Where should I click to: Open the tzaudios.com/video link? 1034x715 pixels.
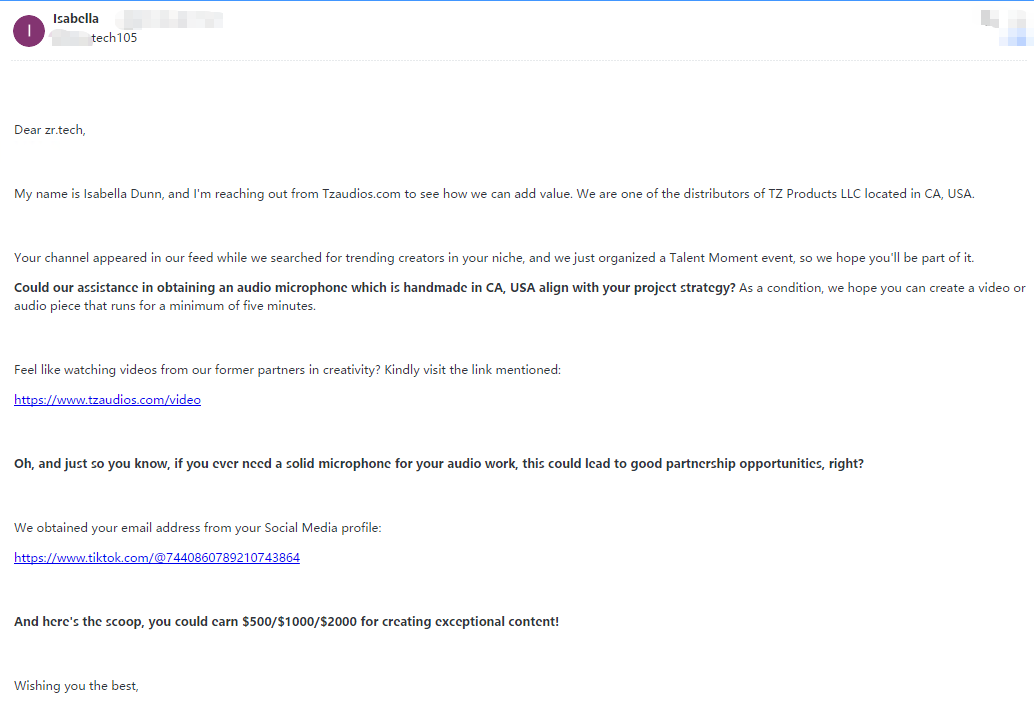(x=107, y=400)
